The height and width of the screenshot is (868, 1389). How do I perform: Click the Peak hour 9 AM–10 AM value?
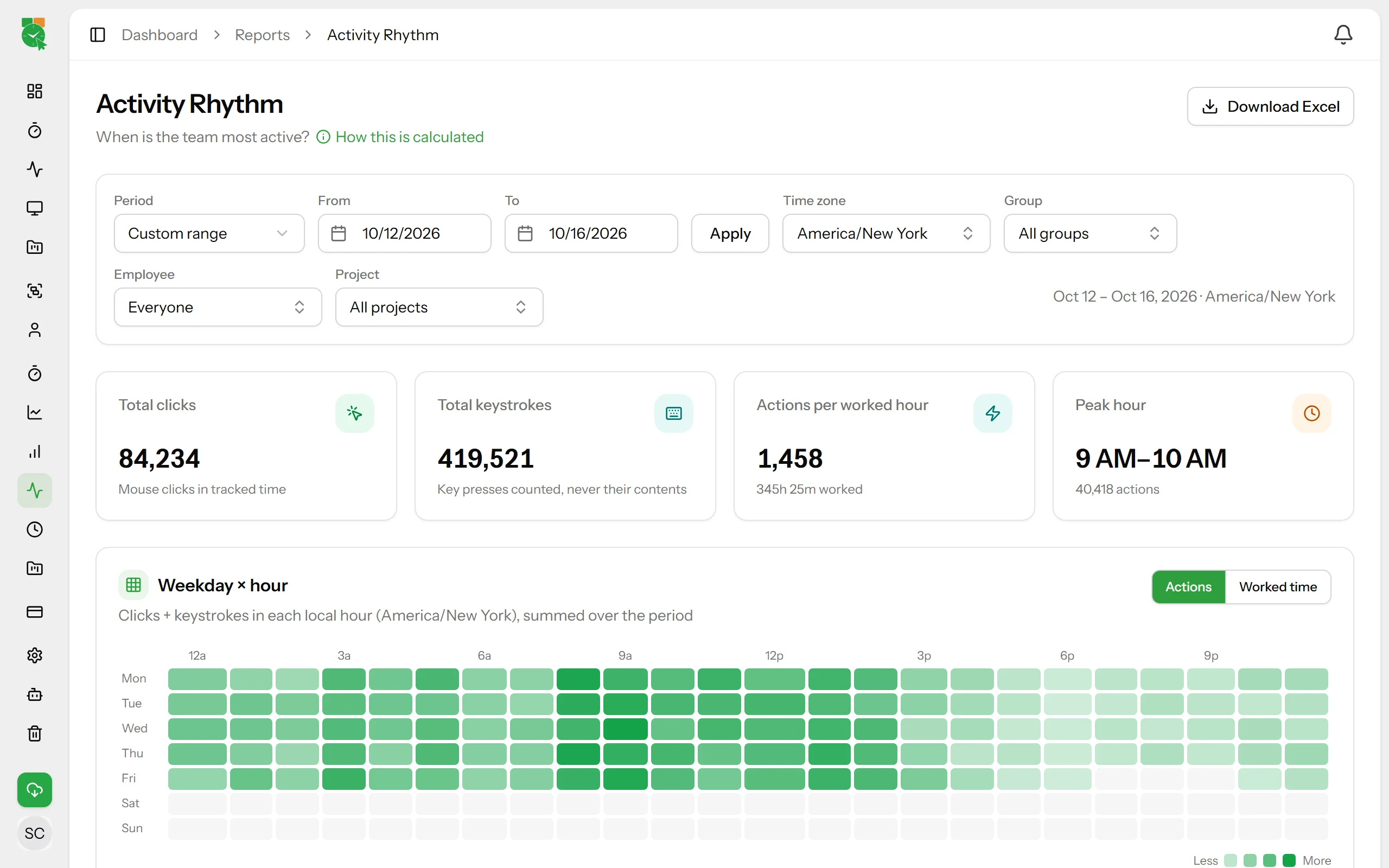(1151, 458)
